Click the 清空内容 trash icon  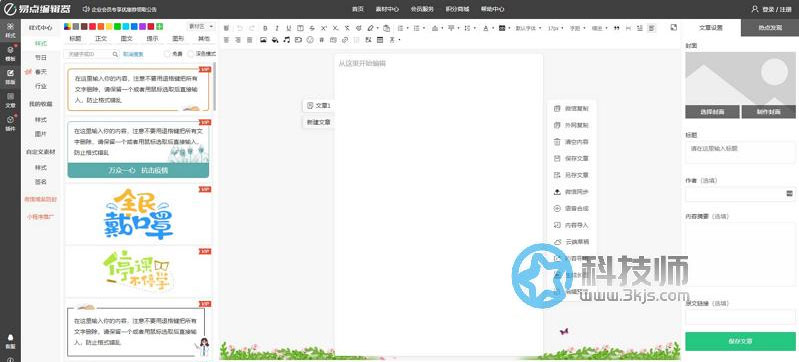click(556, 142)
